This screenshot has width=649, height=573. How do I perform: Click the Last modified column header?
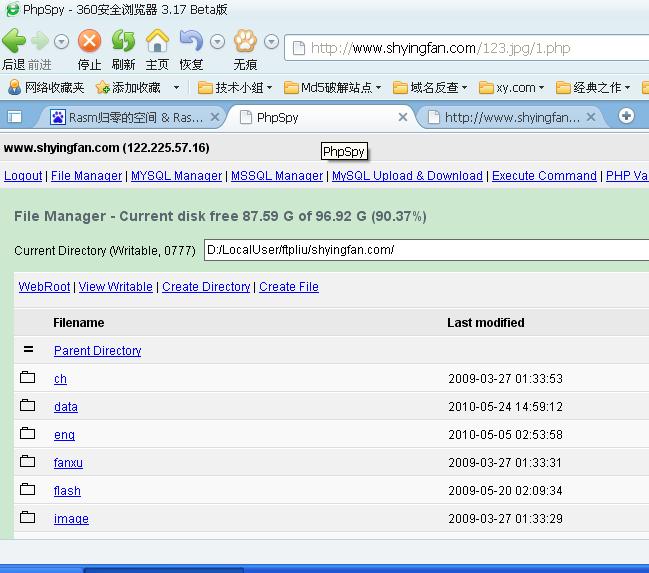(x=486, y=323)
